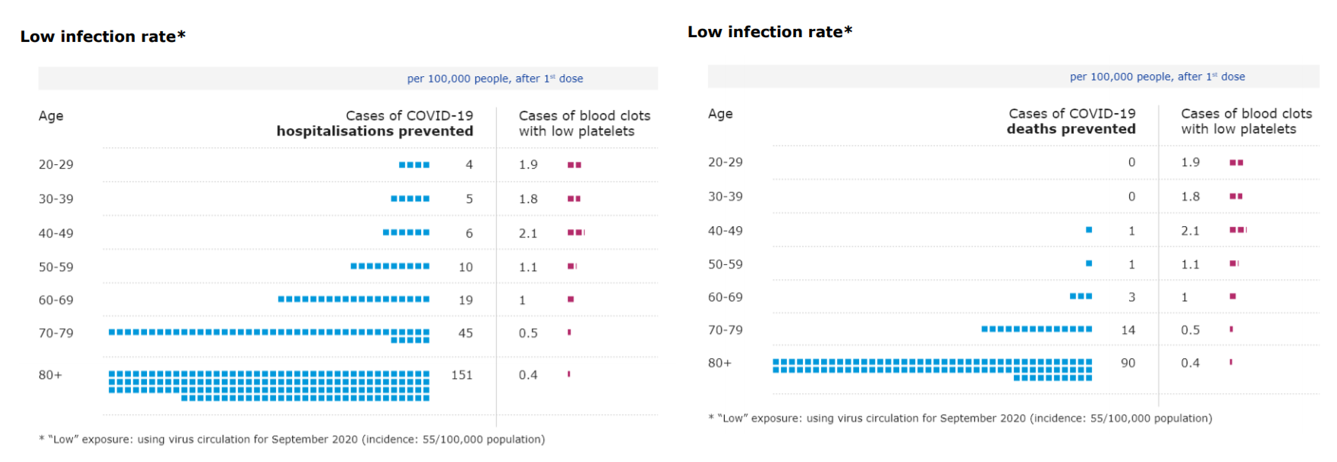The image size is (1337, 462).
Task: Click the blue bar for 70-79 deaths prevented
Action: (1036, 329)
